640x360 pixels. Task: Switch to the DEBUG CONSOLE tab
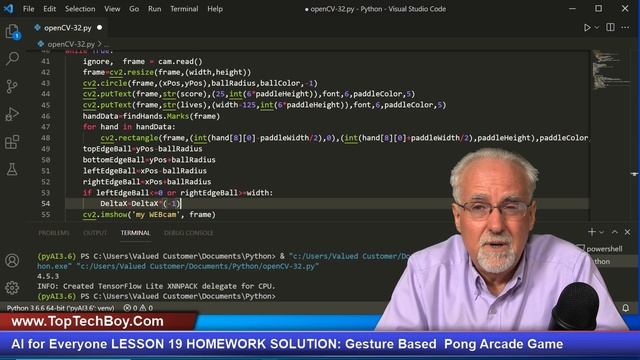[x=189, y=233]
